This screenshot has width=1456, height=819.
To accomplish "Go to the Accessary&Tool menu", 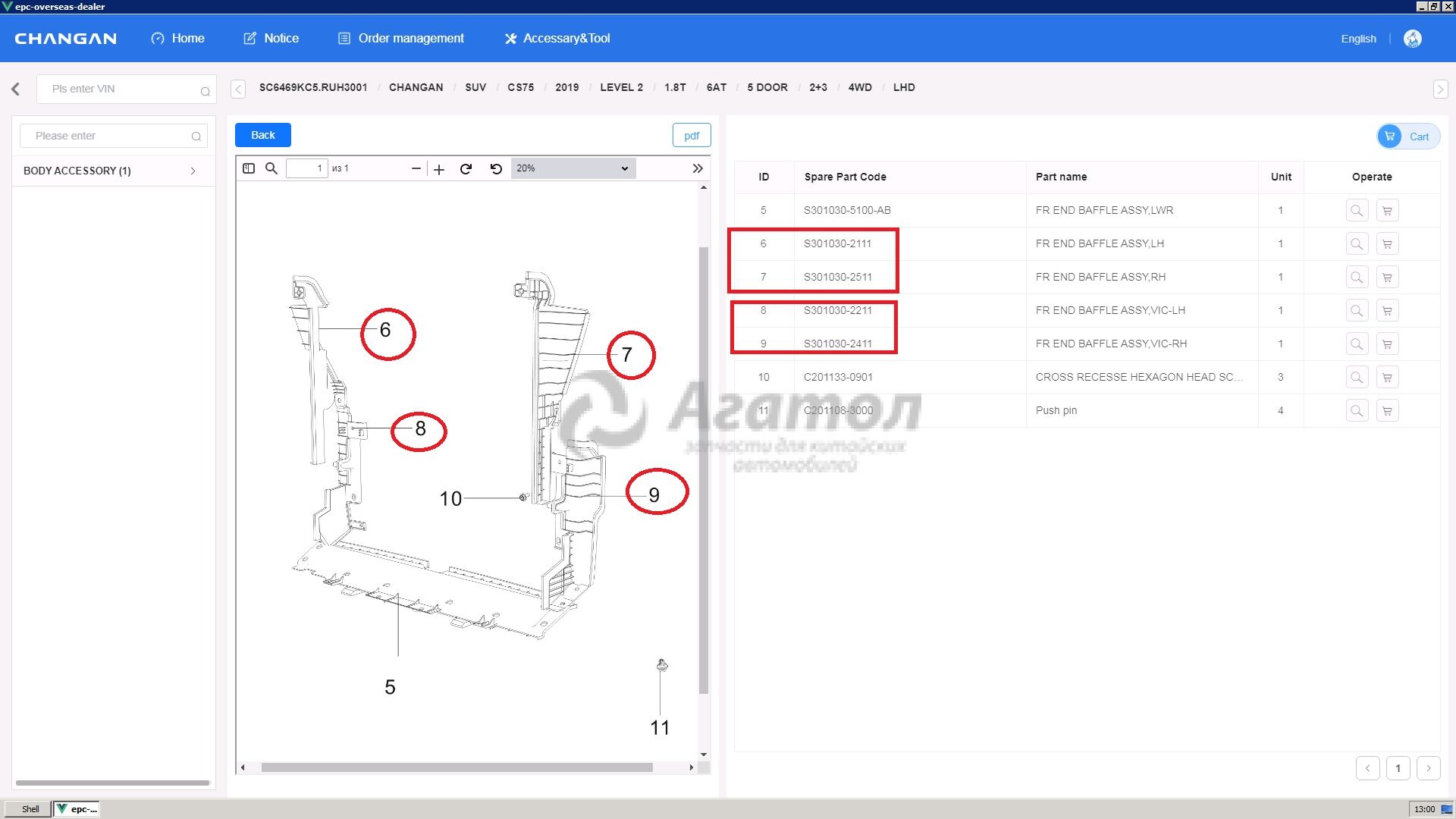I will (x=557, y=39).
